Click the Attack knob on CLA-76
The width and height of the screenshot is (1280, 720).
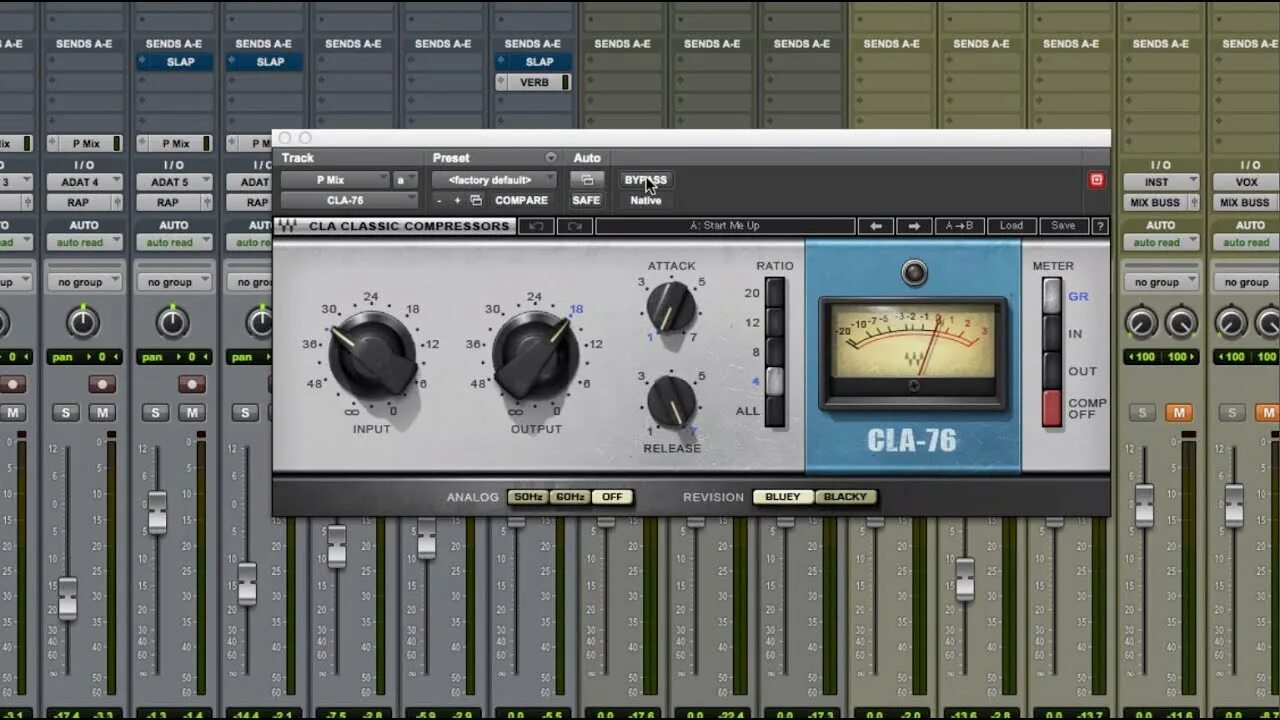(x=671, y=307)
